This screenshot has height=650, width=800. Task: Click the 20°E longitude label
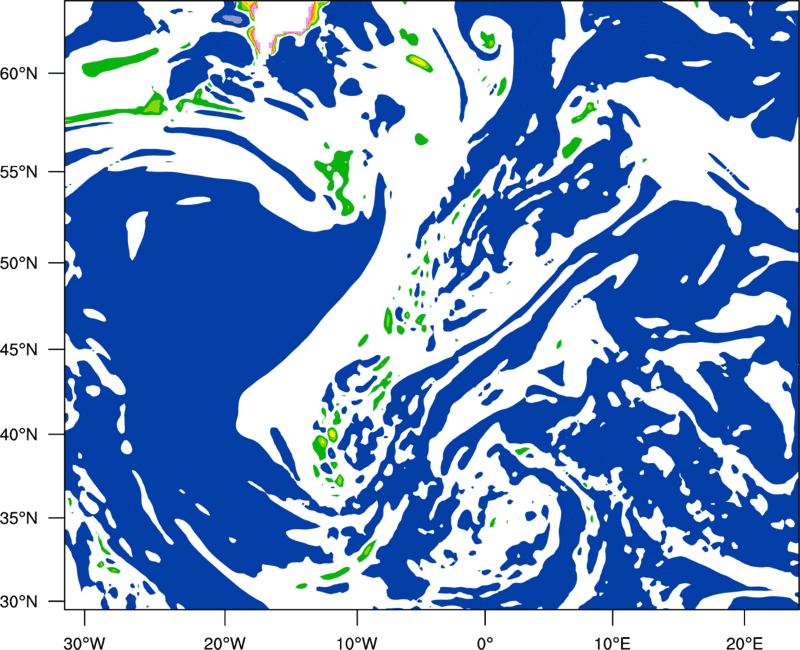744,643
